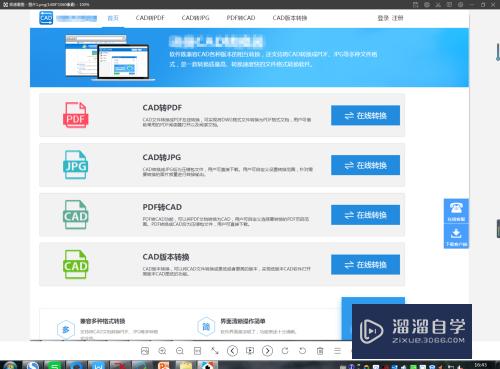Click 在线转换 button for CAD转PDF

tap(365, 116)
